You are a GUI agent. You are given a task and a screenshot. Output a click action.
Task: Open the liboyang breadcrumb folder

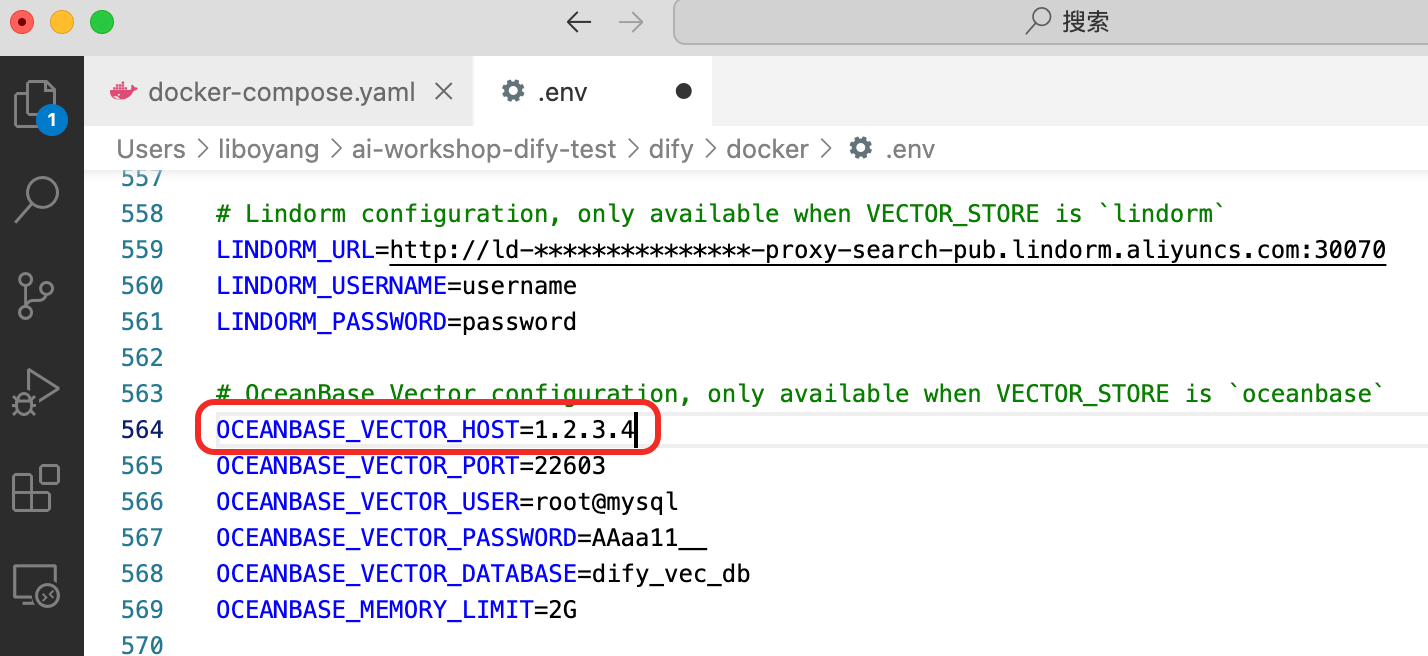coord(268,149)
